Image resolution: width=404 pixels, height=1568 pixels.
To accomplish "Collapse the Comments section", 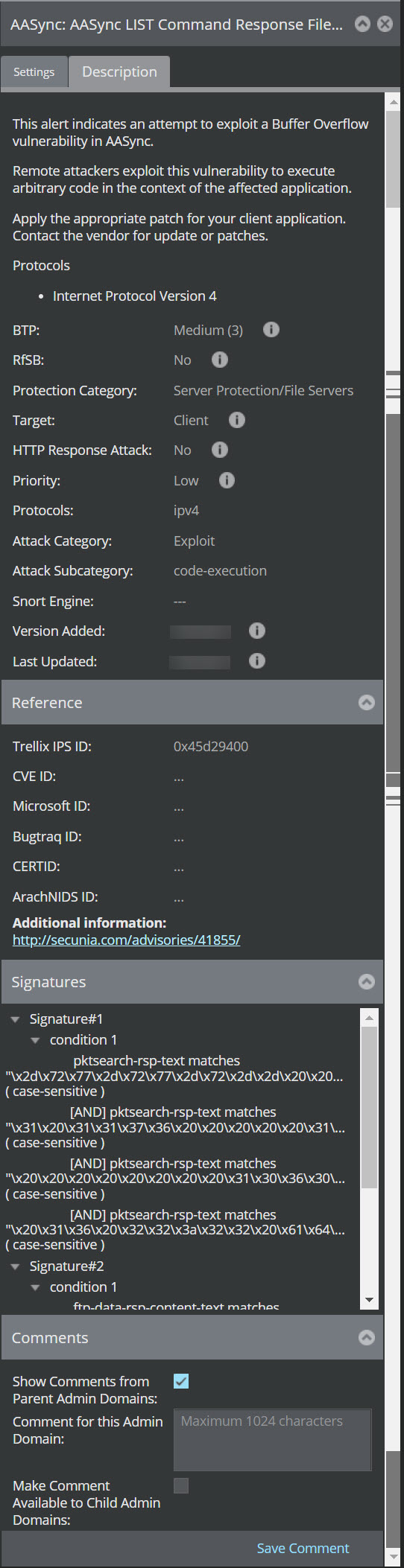I will [366, 1337].
